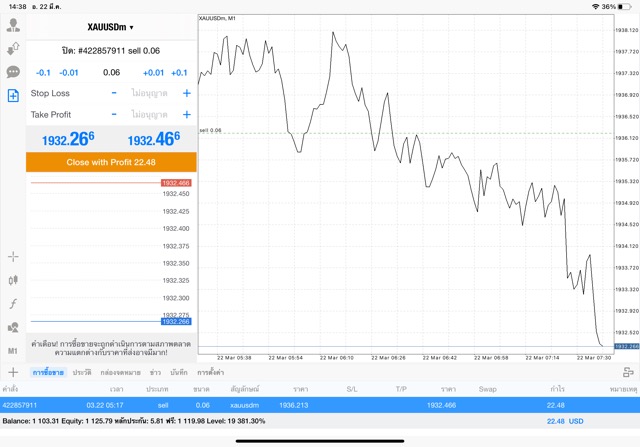Image resolution: width=640 pixels, height=447 pixels.
Task: Decrease Take Profit with minus button
Action: coord(114,114)
